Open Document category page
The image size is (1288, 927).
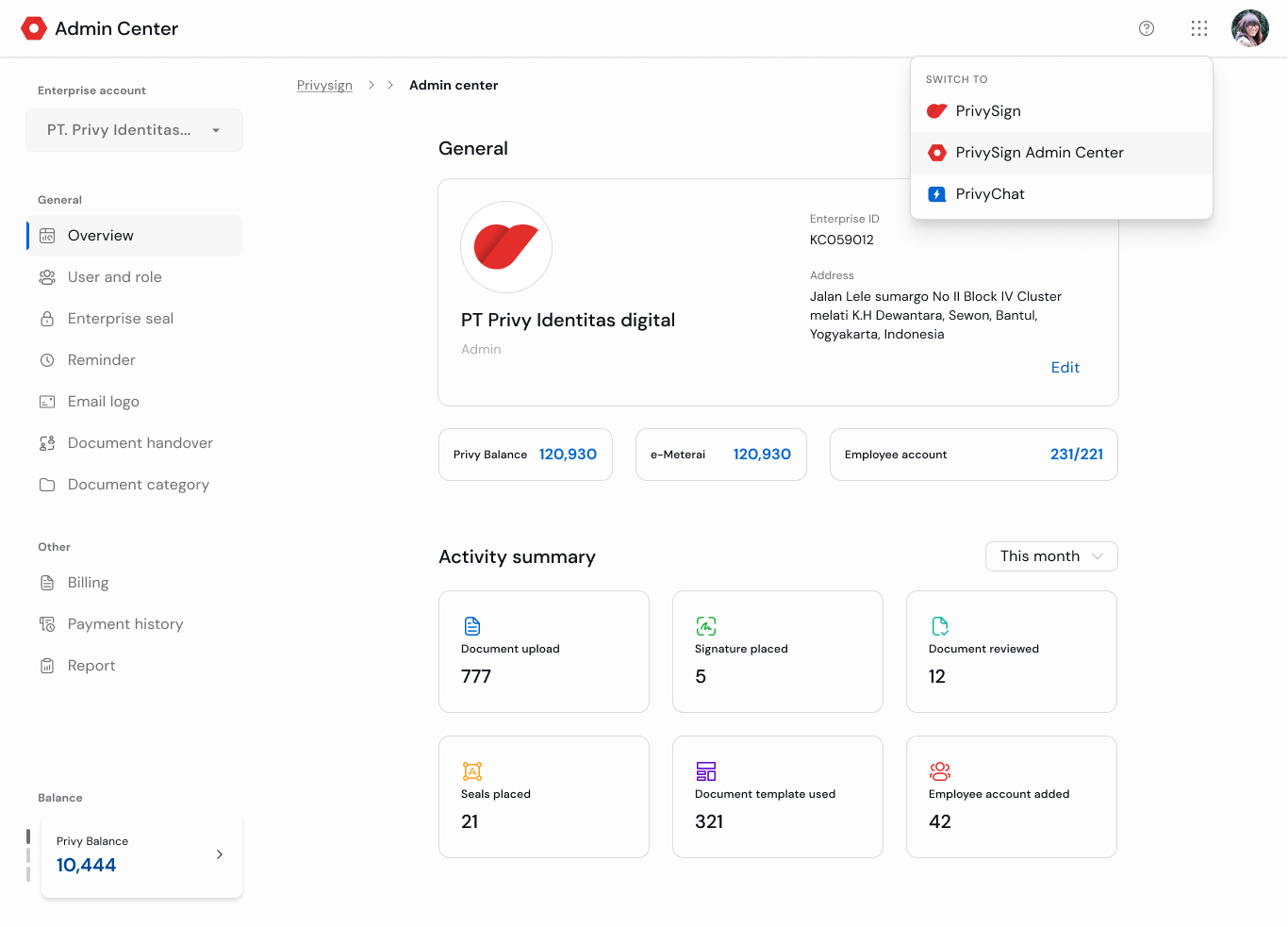click(x=134, y=485)
